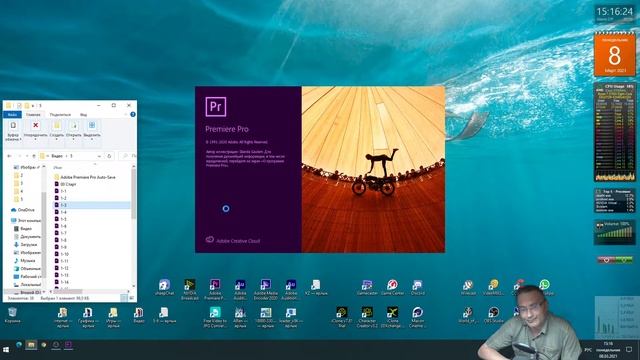
Task: Select the WhatsApp desktop shortcut
Action: (x=544, y=287)
